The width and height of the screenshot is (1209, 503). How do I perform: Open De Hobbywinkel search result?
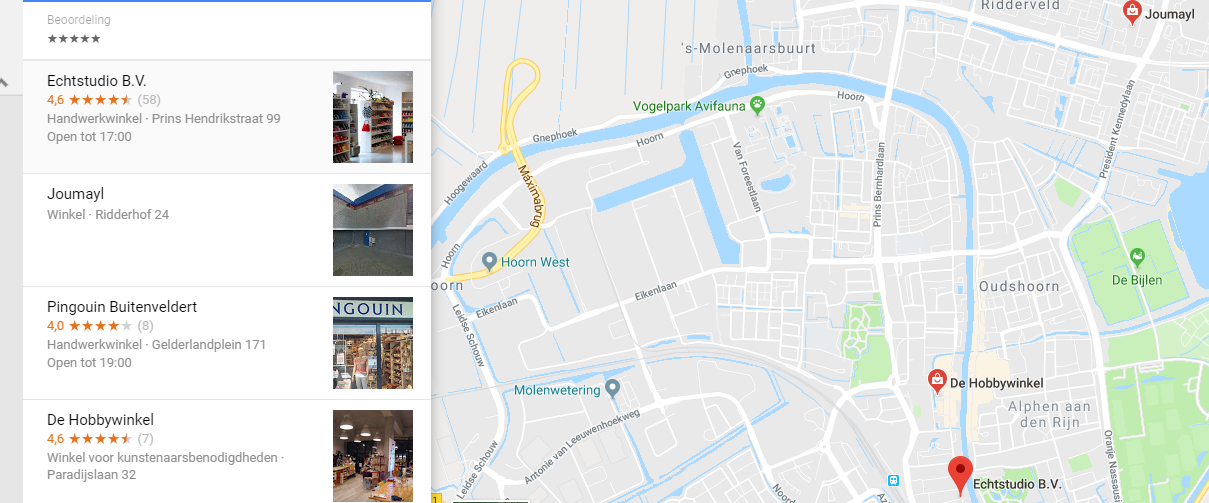pyautogui.click(x=227, y=451)
